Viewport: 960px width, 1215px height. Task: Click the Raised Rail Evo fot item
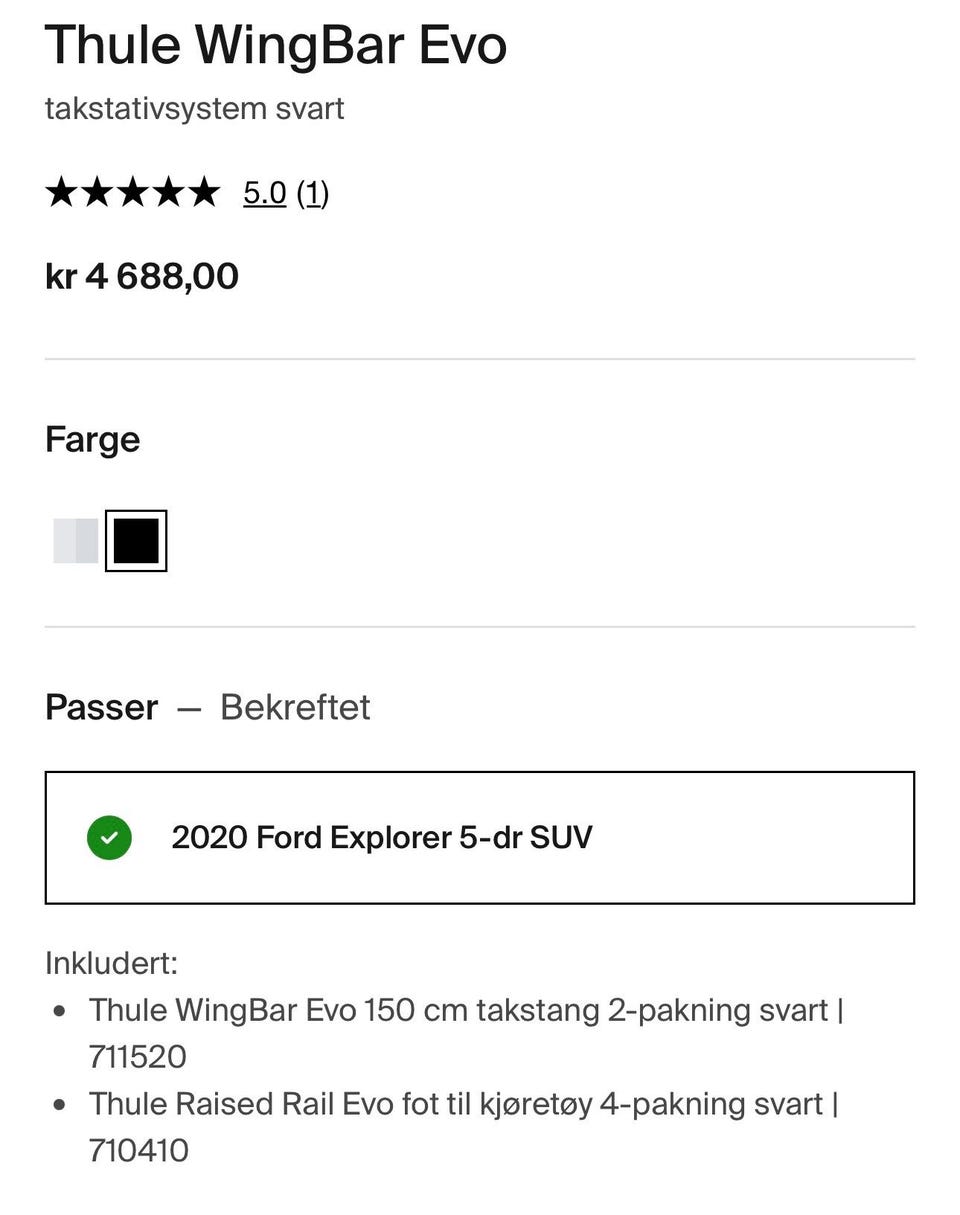pyautogui.click(x=455, y=1104)
